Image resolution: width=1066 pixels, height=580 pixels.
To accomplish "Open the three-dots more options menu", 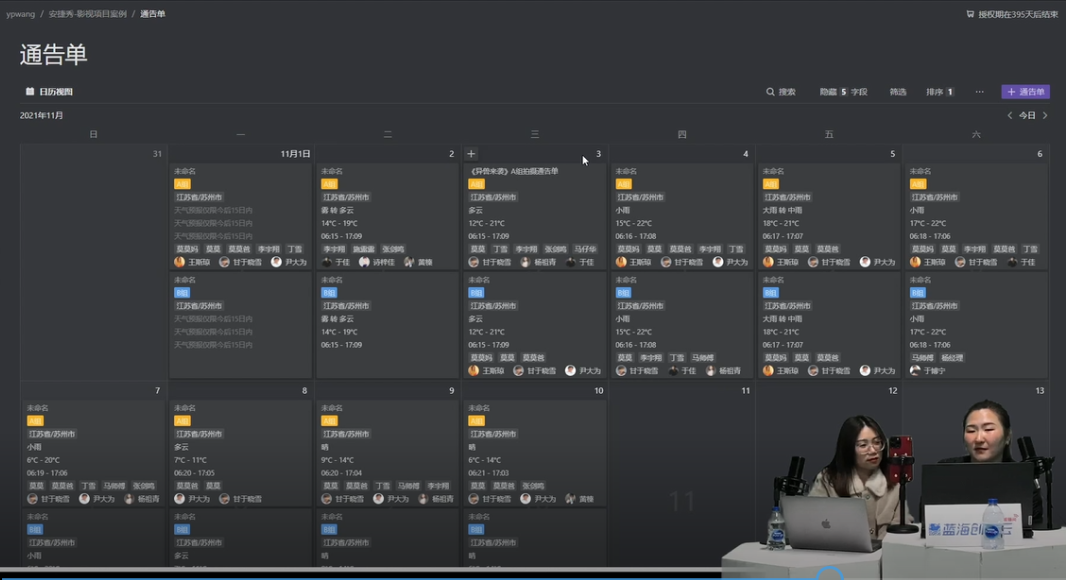I will coord(979,92).
